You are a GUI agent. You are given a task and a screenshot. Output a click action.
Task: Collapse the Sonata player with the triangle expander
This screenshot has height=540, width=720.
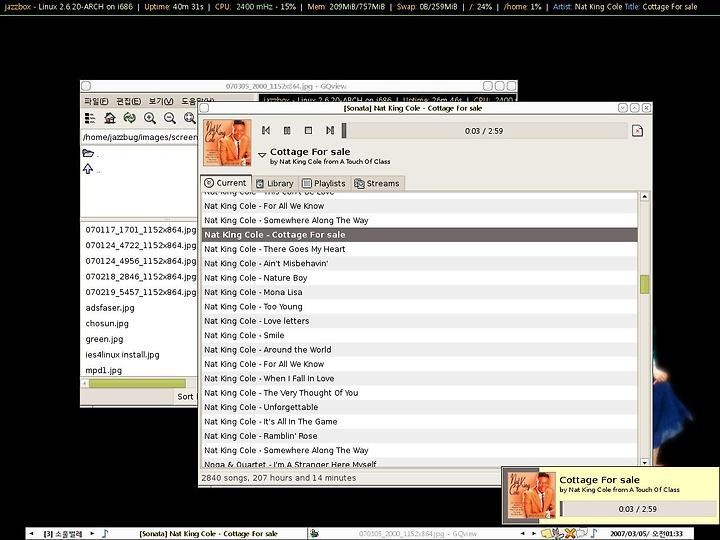point(262,155)
